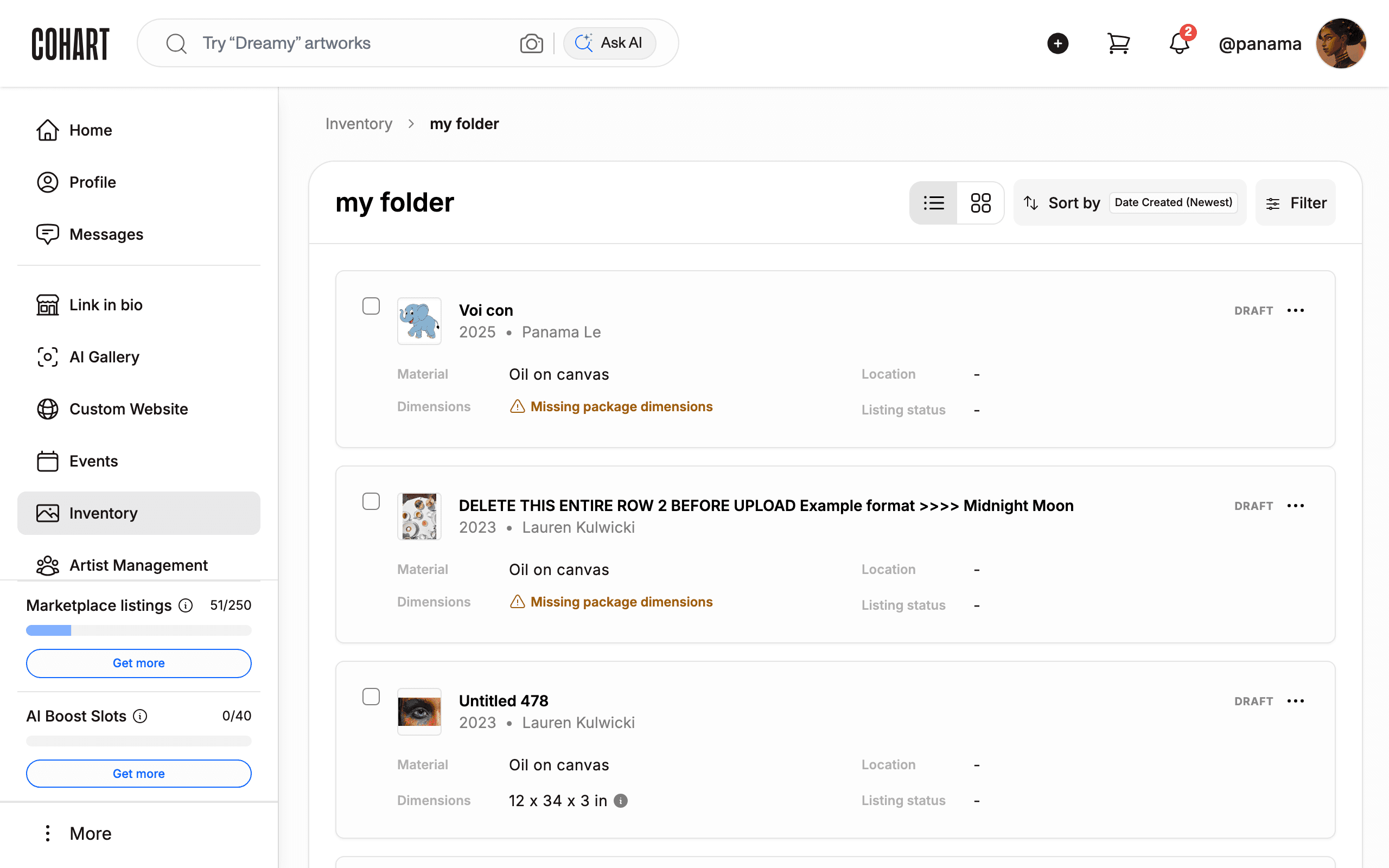The width and height of the screenshot is (1389, 868).
Task: Switch to list view
Action: pos(934,203)
